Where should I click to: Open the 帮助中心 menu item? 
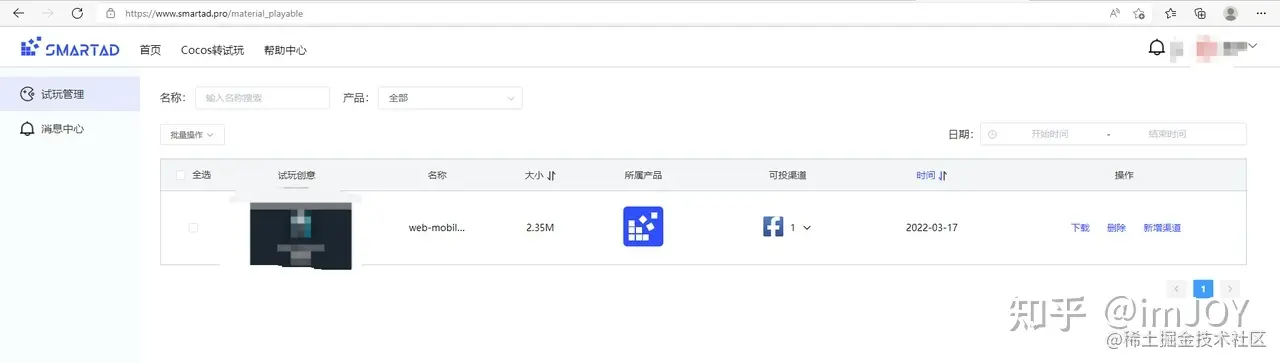point(285,50)
